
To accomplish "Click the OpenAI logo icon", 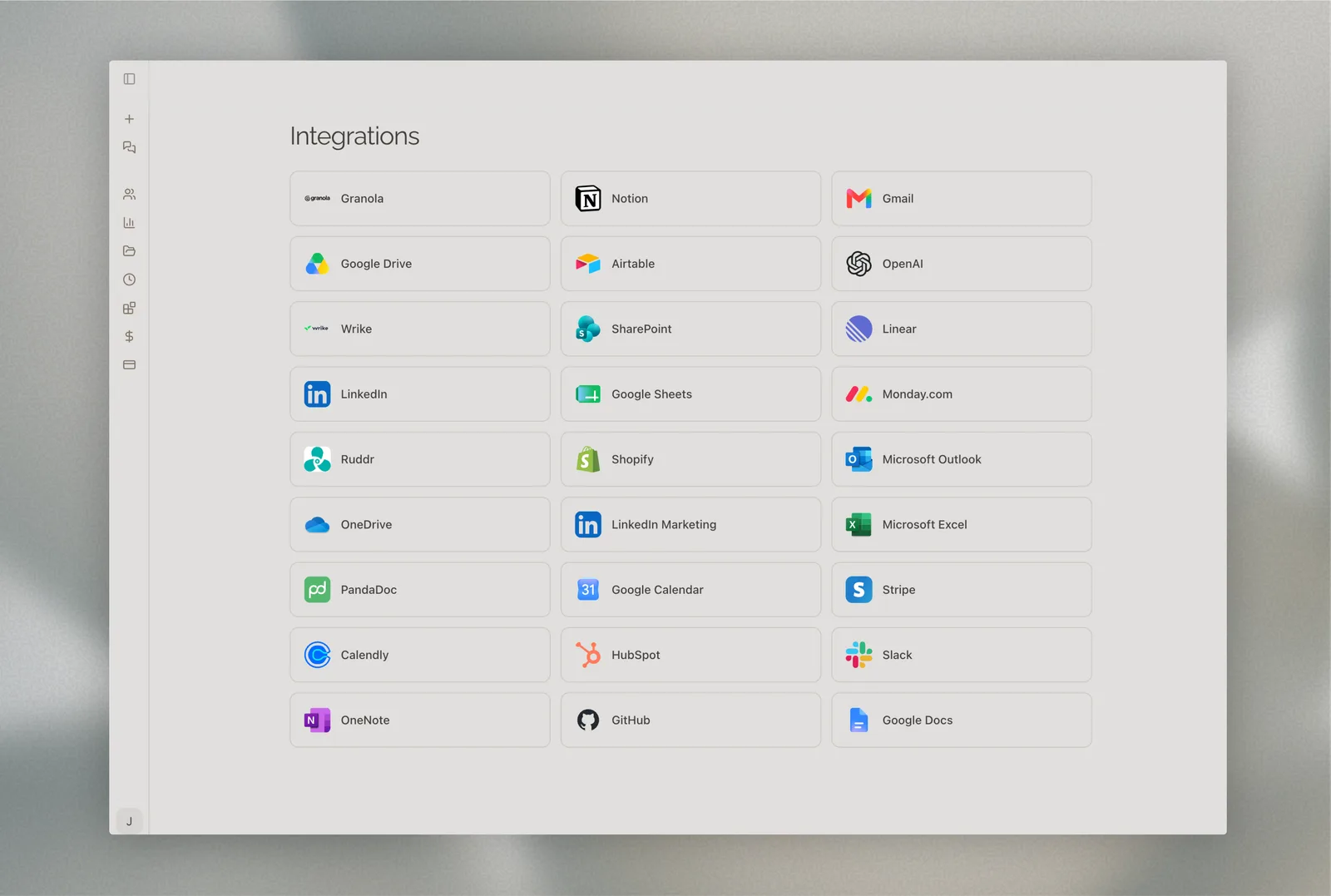I will point(858,264).
